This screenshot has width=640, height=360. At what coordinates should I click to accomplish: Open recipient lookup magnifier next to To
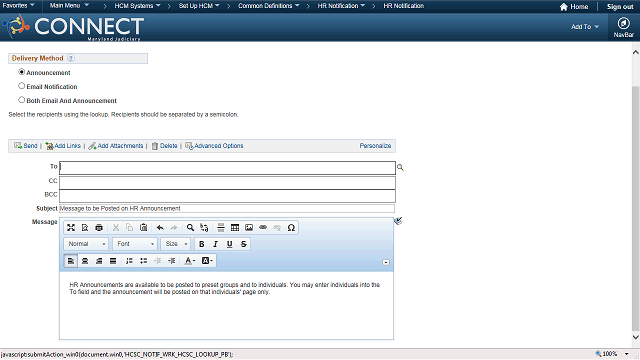pyautogui.click(x=400, y=167)
